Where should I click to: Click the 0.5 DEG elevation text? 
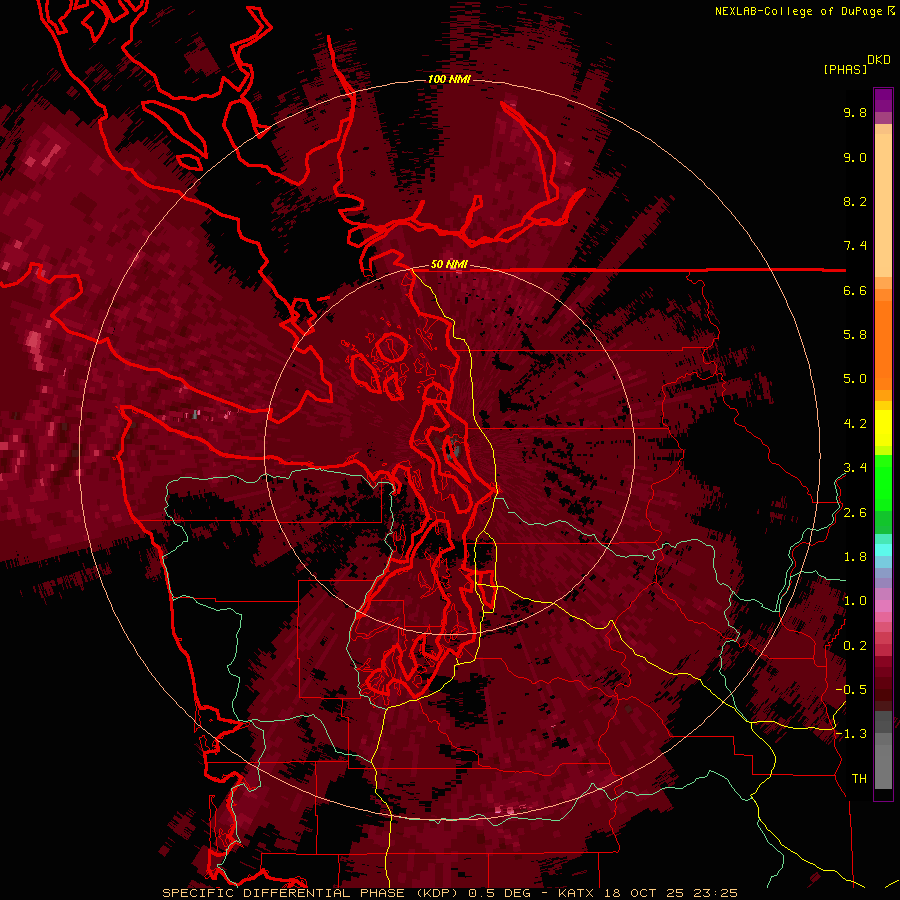(501, 893)
